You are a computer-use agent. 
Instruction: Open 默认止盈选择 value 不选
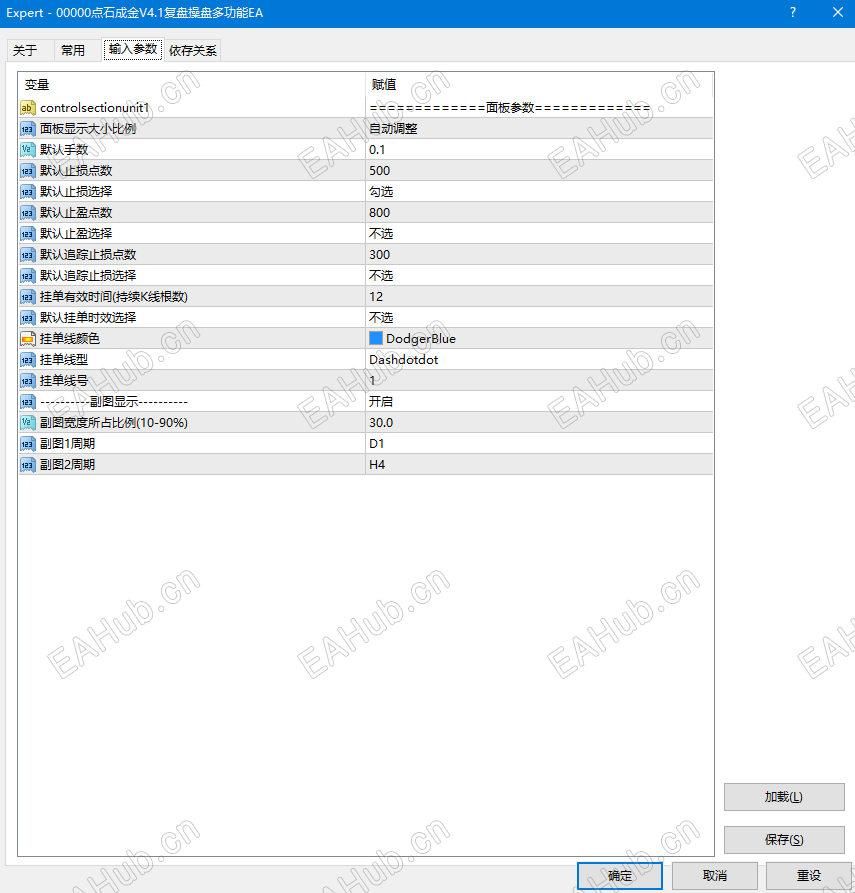pyautogui.click(x=539, y=234)
